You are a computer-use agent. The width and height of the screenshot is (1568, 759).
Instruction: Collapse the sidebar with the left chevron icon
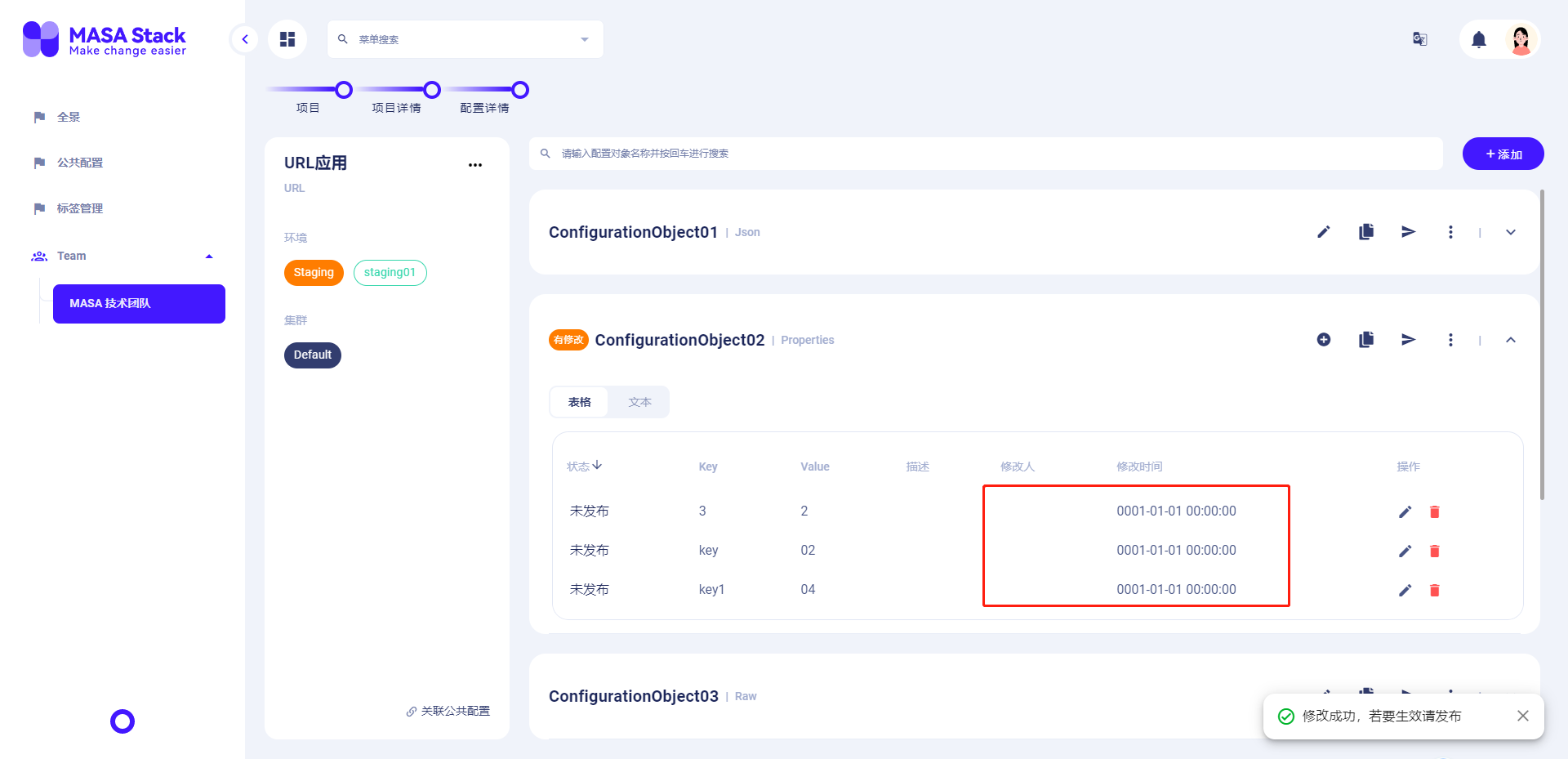[x=244, y=38]
